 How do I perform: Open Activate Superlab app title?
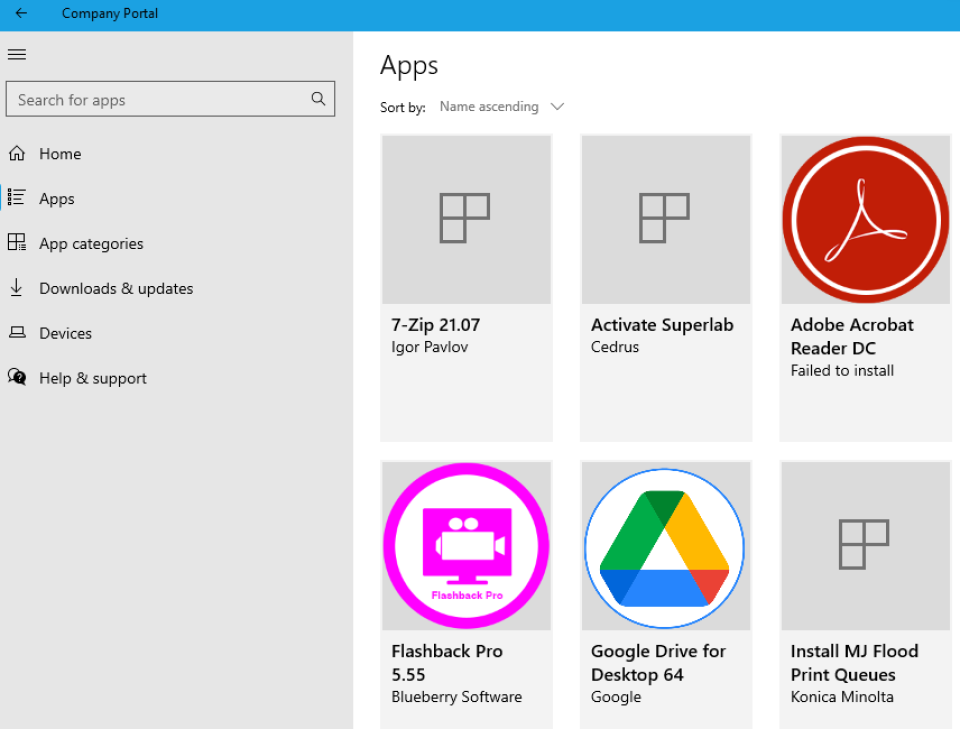point(662,324)
